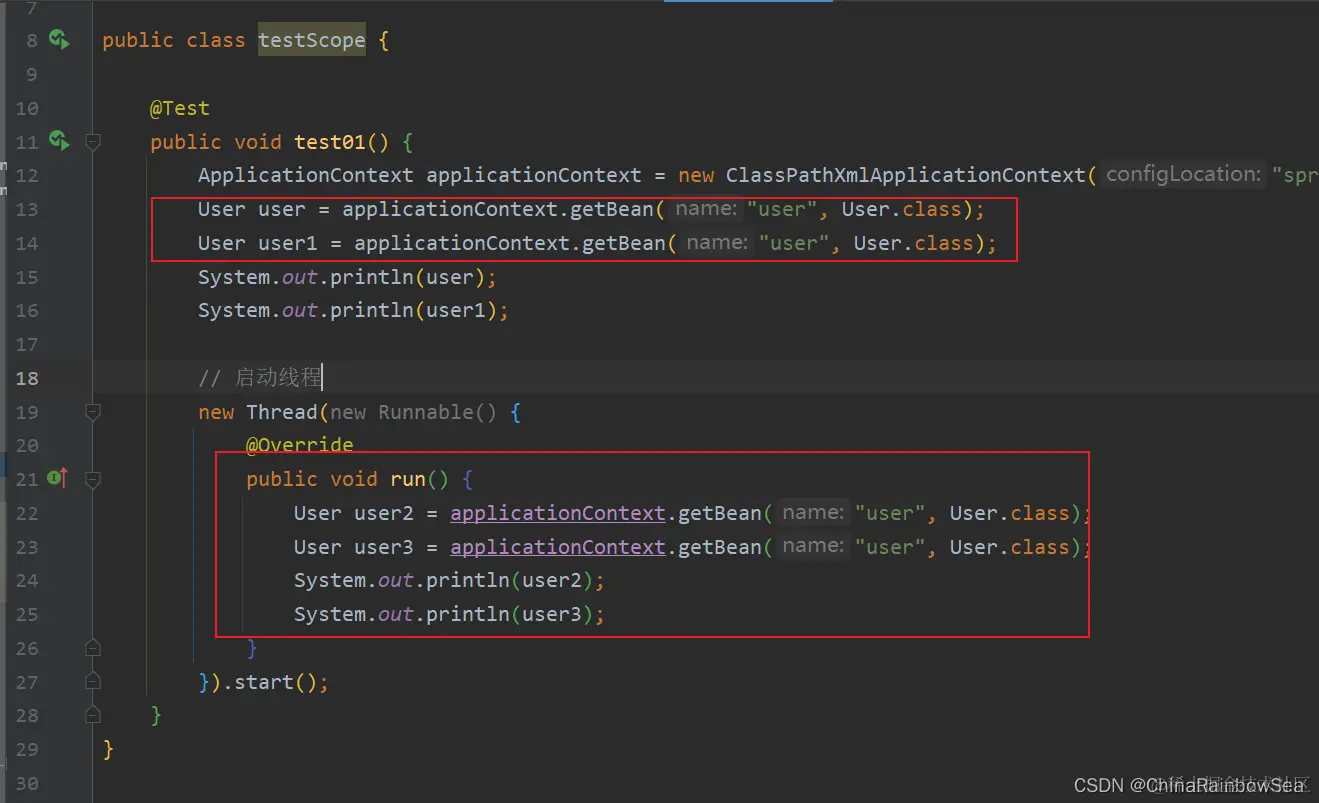Click the @Test annotation
Viewport: 1319px width, 803px height.
pyautogui.click(x=180, y=108)
